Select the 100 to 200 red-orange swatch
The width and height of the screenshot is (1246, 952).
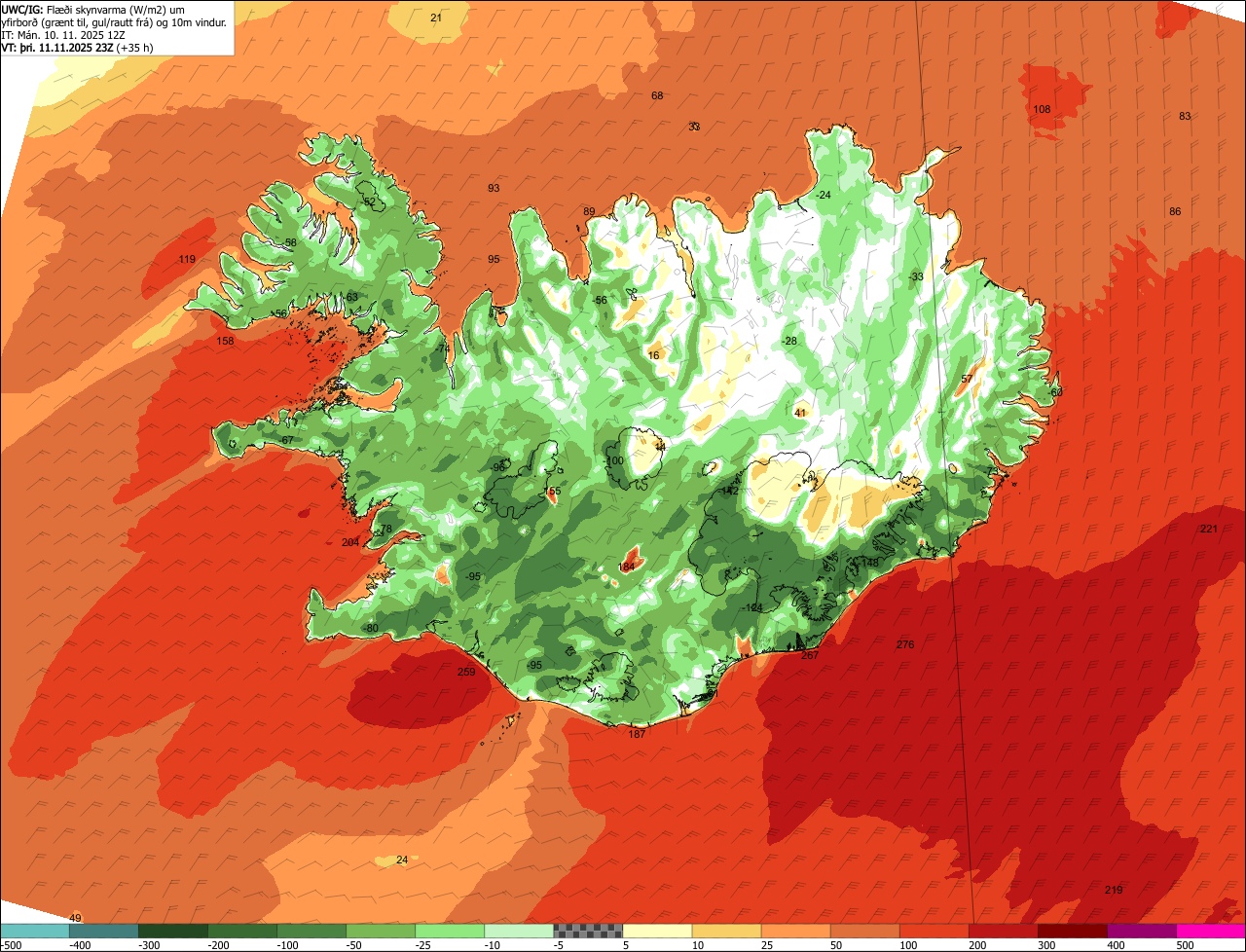click(x=934, y=931)
